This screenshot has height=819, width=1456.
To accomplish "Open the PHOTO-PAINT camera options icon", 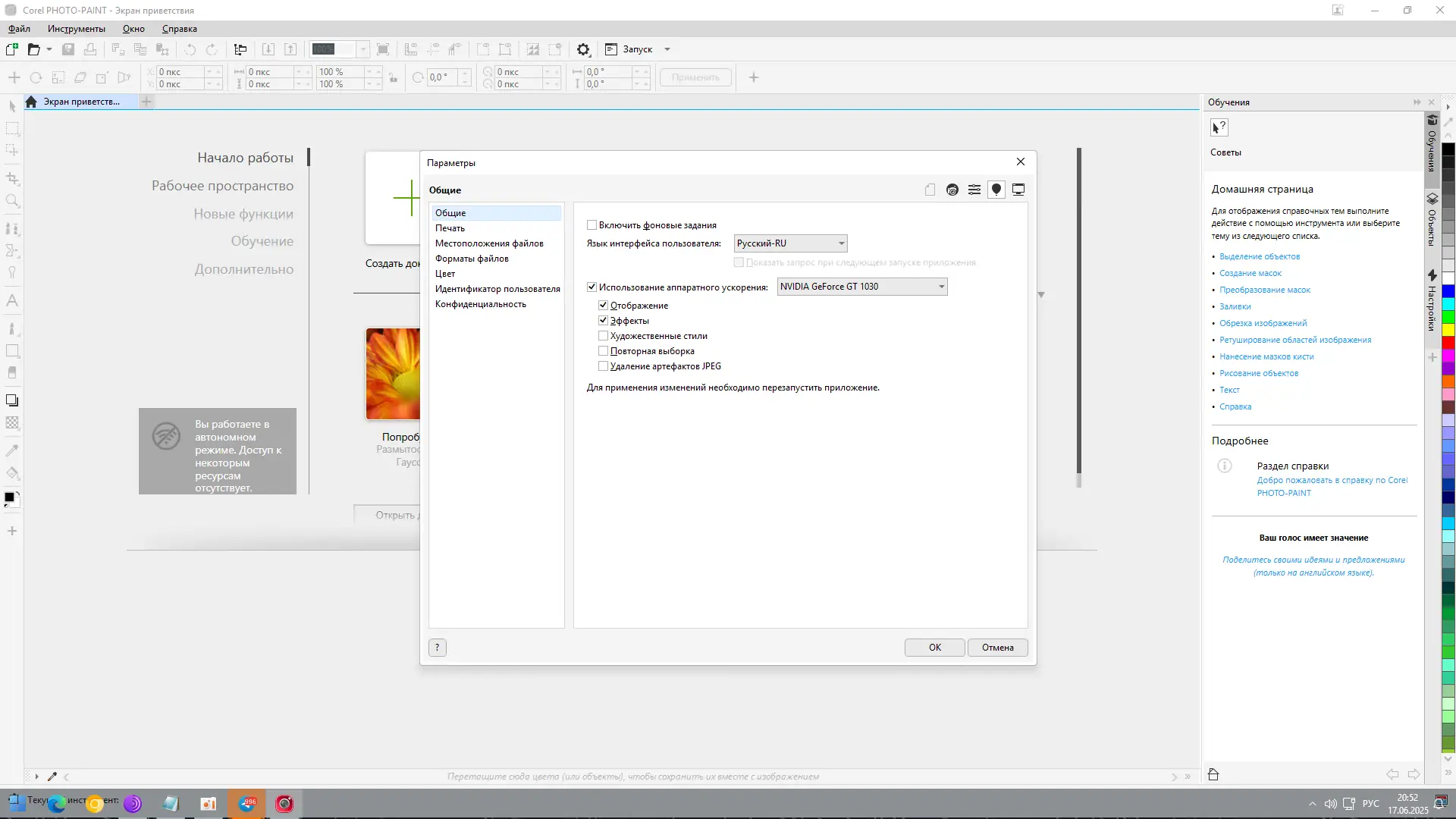I will [x=952, y=190].
